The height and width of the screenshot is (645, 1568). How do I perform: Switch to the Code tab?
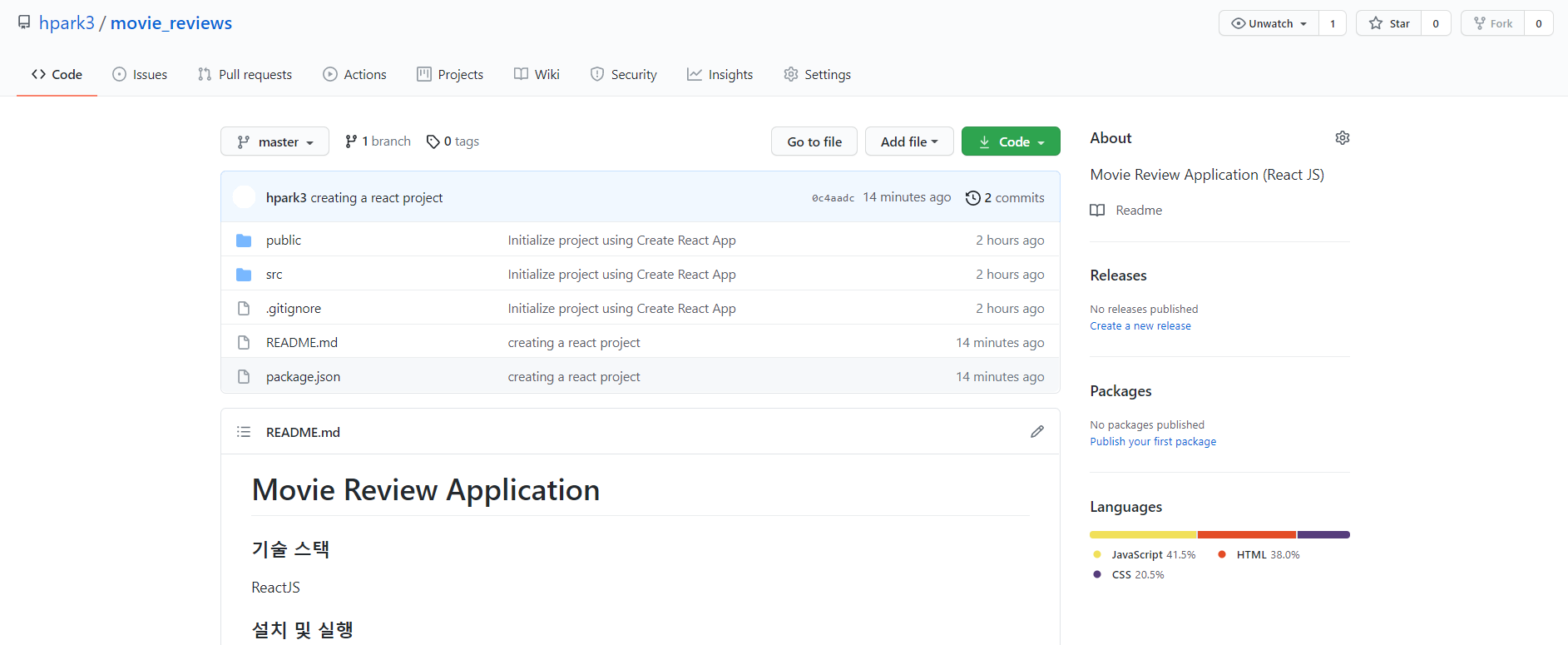coord(57,74)
